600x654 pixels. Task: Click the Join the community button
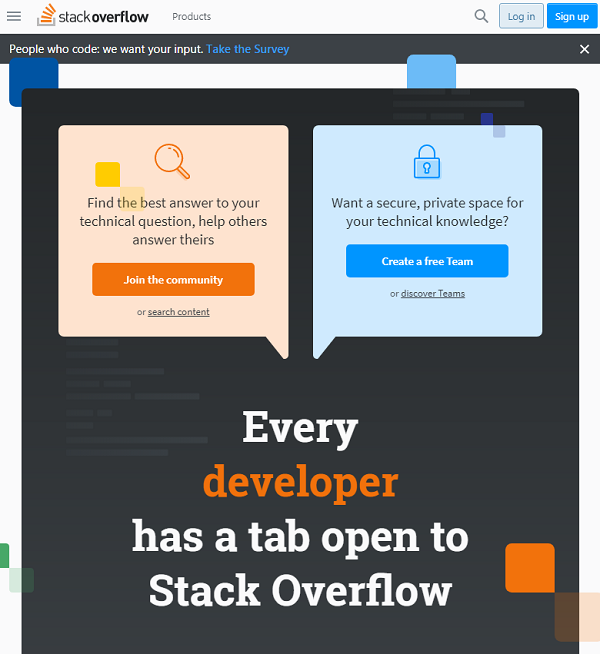tap(173, 280)
